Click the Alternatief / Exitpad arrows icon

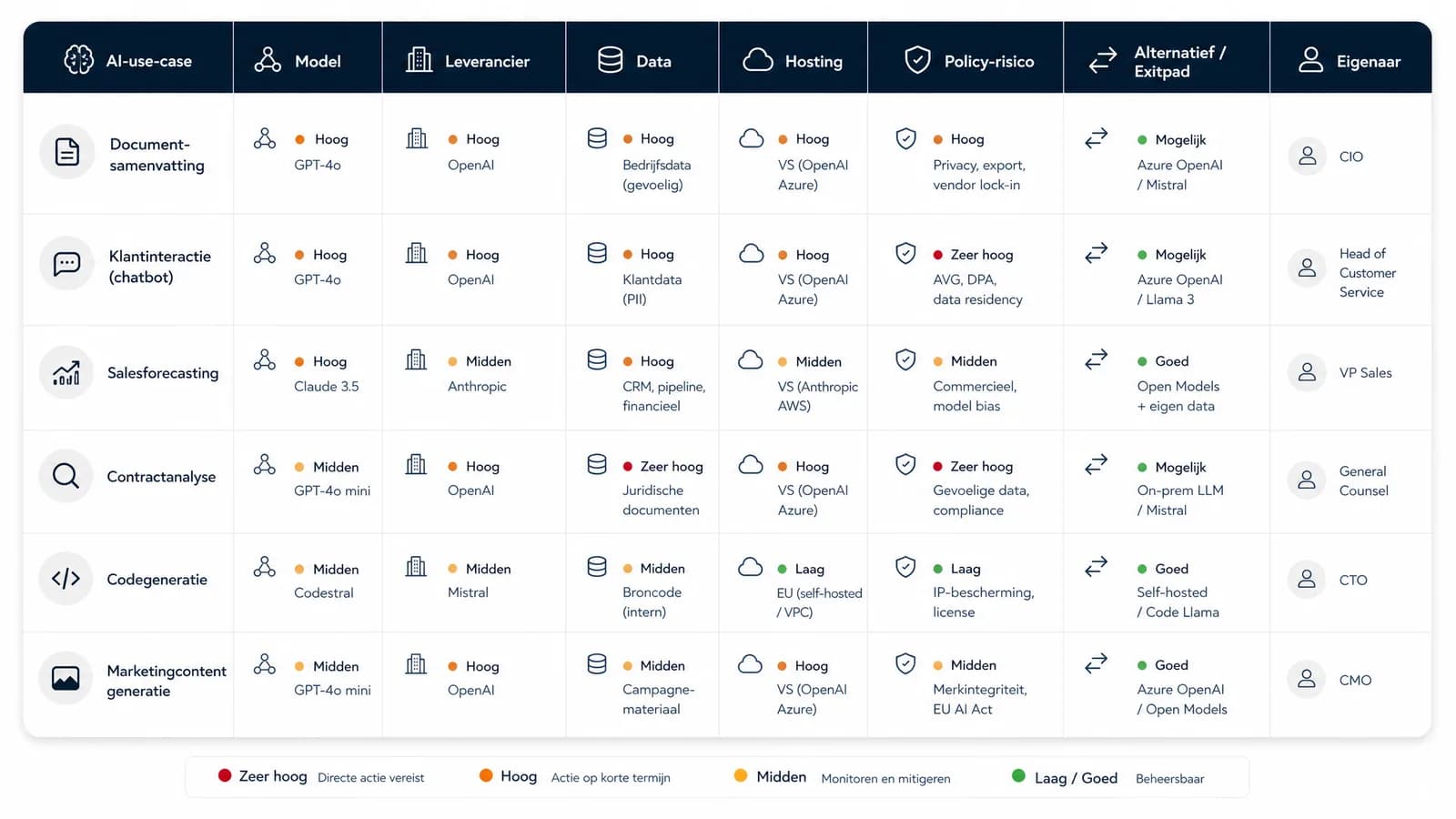coord(1103,61)
